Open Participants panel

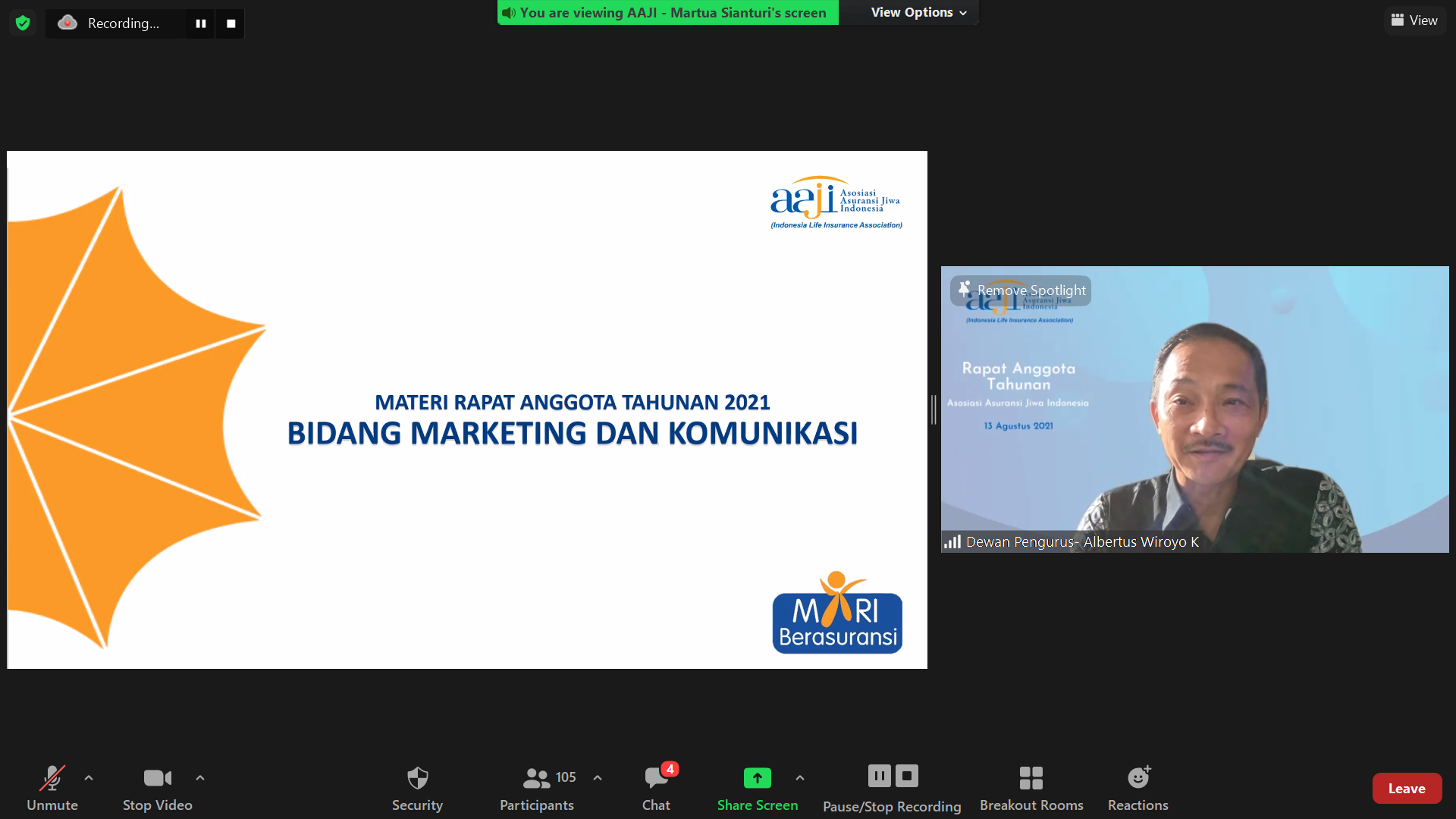tap(537, 789)
